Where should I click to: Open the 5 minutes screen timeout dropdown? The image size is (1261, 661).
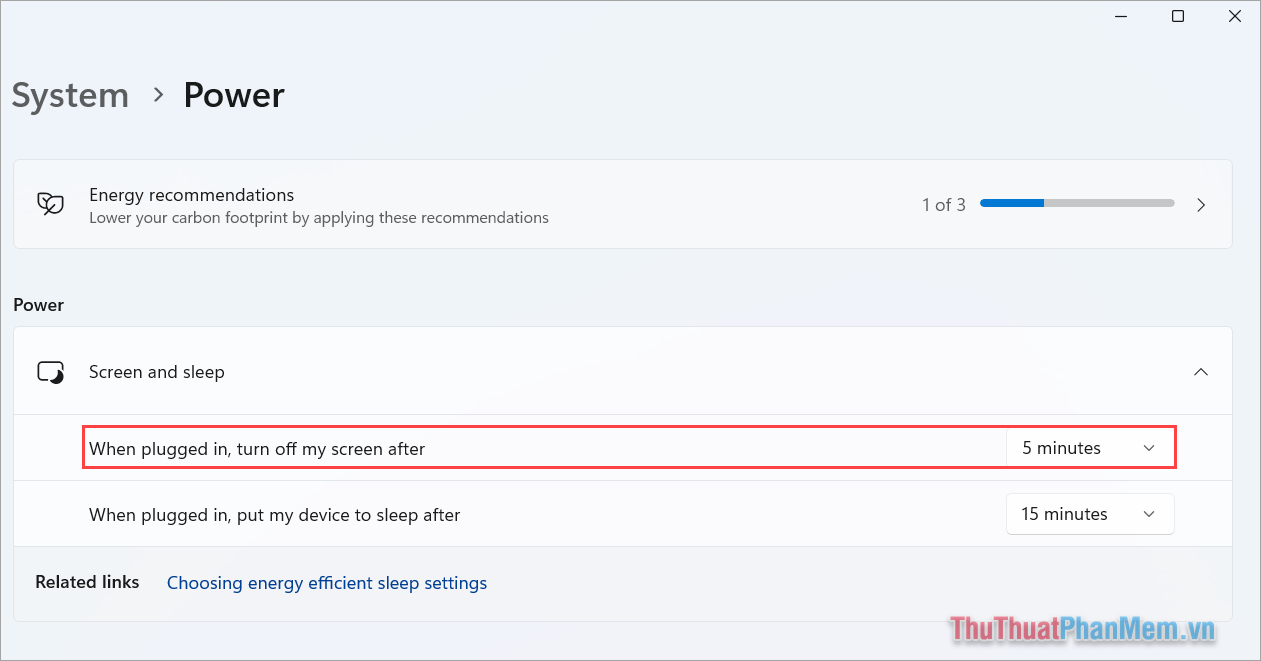[1090, 448]
